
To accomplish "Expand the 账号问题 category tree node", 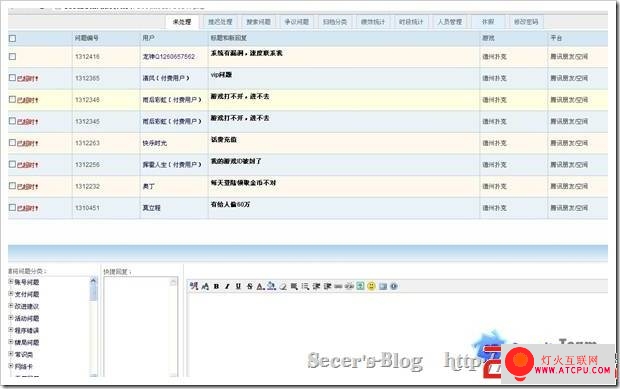I will [x=11, y=281].
